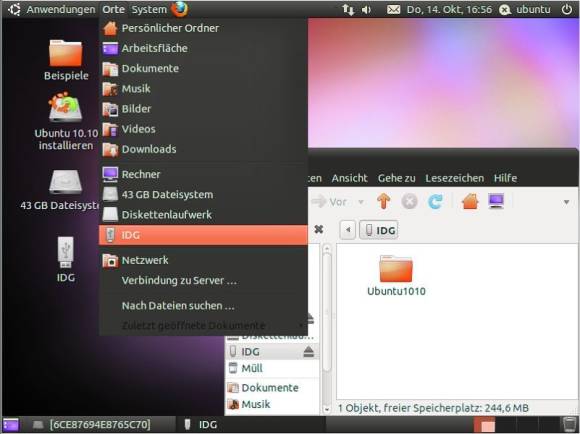Open Dokumente bookmark in sidebar
The height and width of the screenshot is (434, 580).
tap(272, 388)
